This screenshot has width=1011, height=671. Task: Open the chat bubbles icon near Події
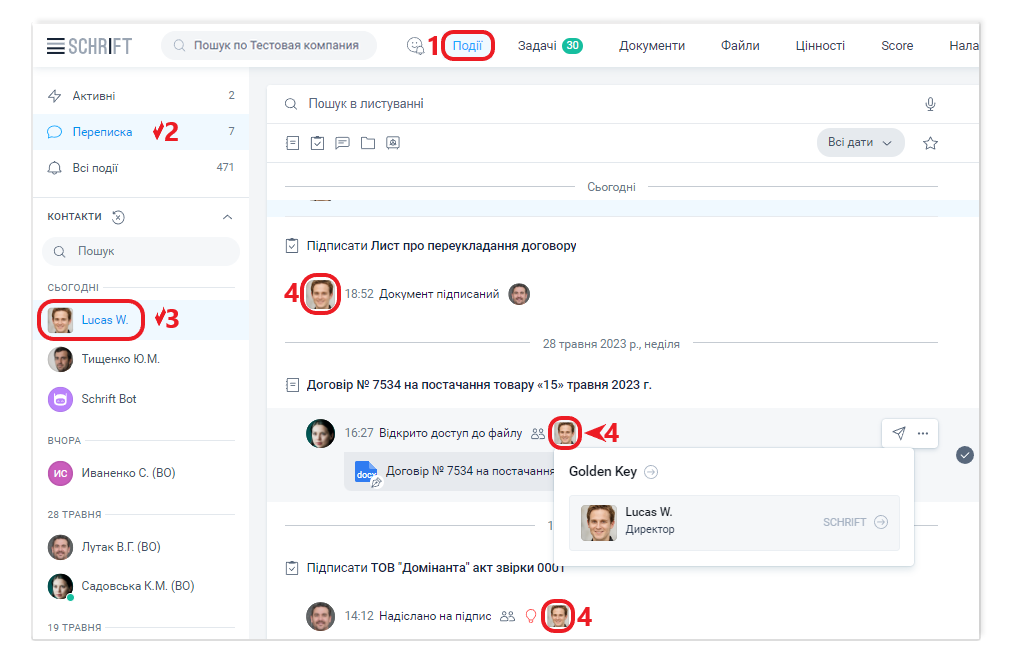[x=415, y=46]
